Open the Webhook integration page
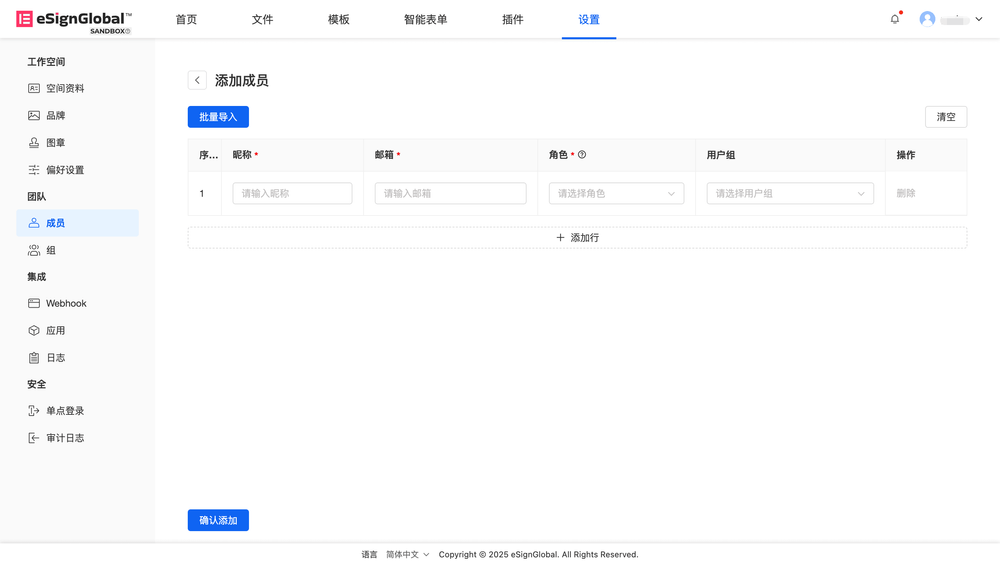The height and width of the screenshot is (565, 1000). click(x=66, y=304)
